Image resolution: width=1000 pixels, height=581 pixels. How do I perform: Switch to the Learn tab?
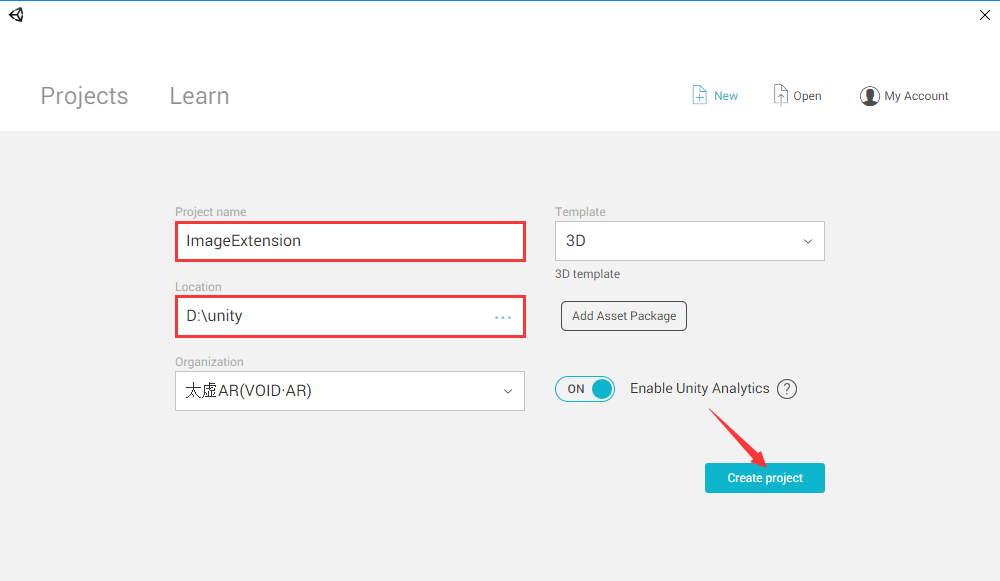(x=199, y=96)
